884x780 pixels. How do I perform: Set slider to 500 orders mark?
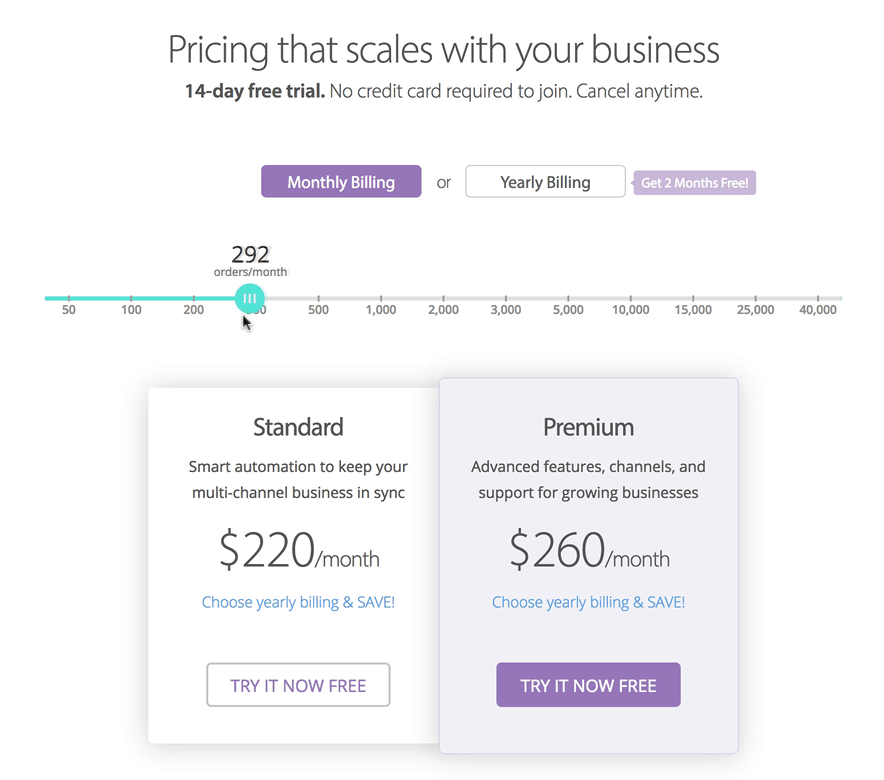tap(319, 298)
